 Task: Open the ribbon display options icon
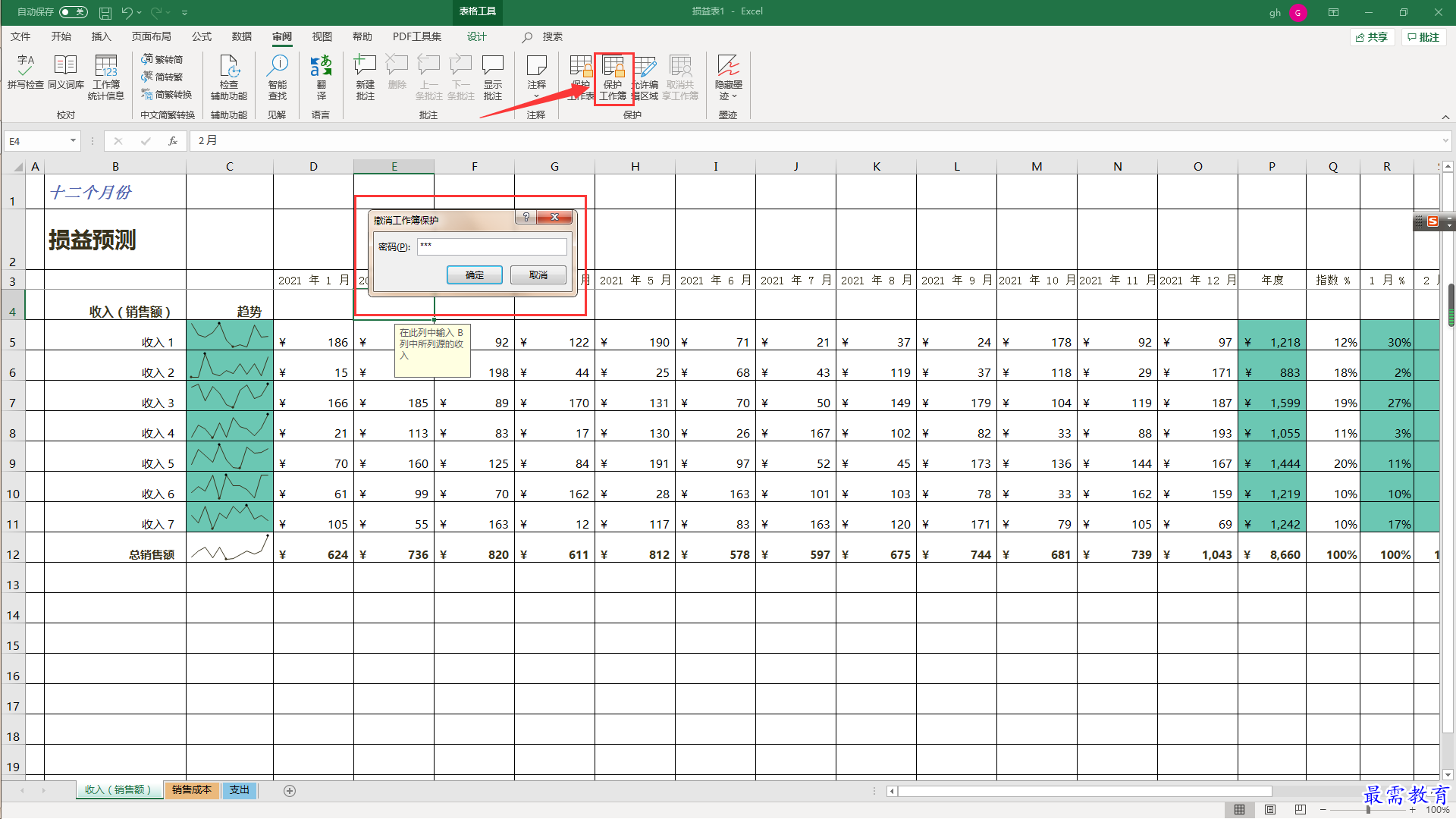click(x=1333, y=12)
